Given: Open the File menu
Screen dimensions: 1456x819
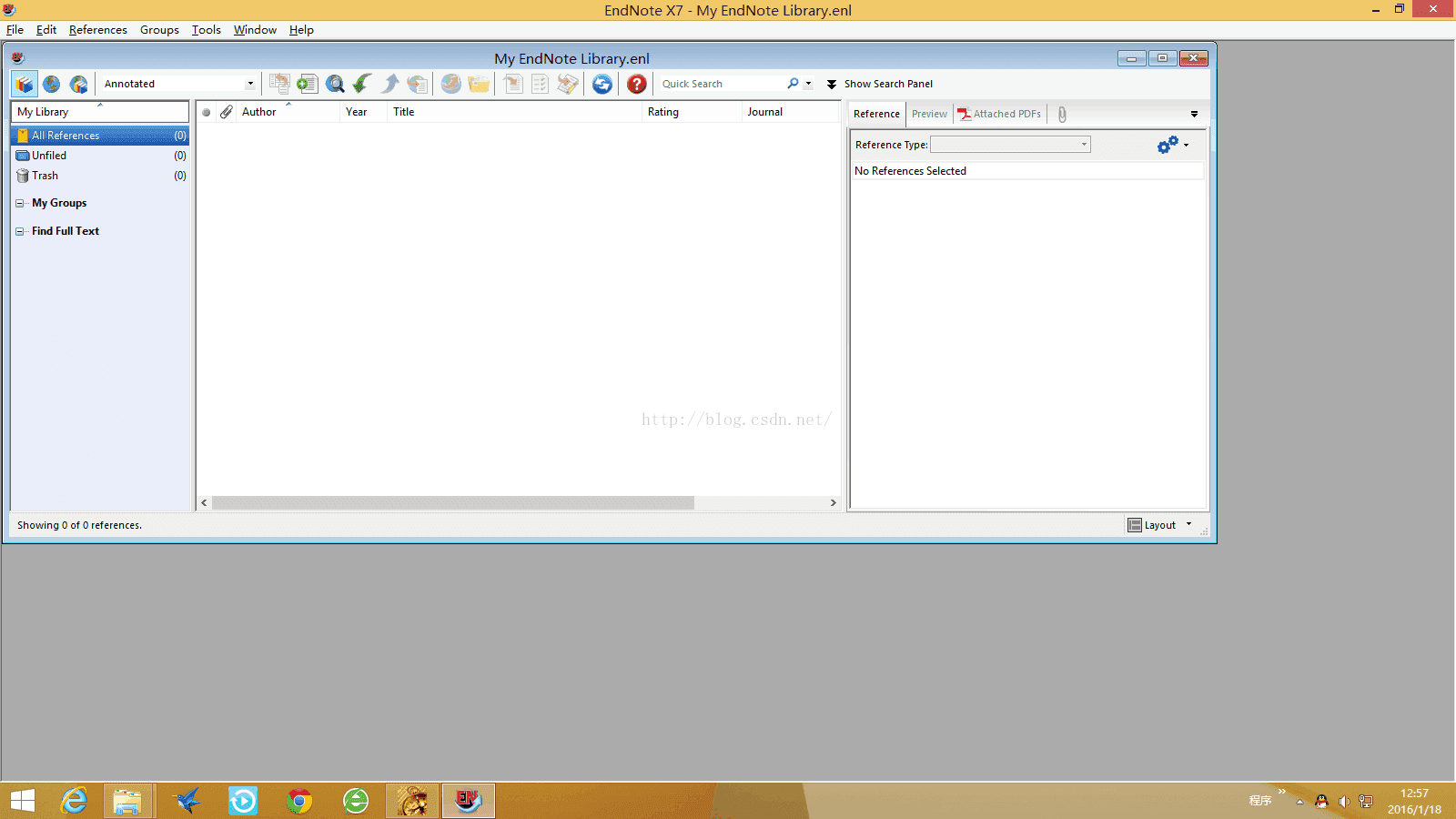Looking at the screenshot, I should point(15,30).
